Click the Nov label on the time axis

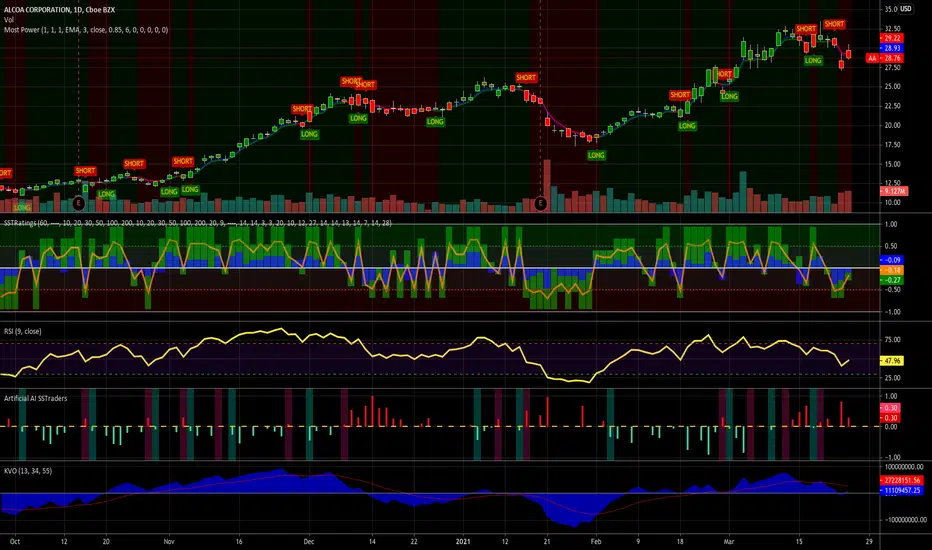click(x=169, y=542)
